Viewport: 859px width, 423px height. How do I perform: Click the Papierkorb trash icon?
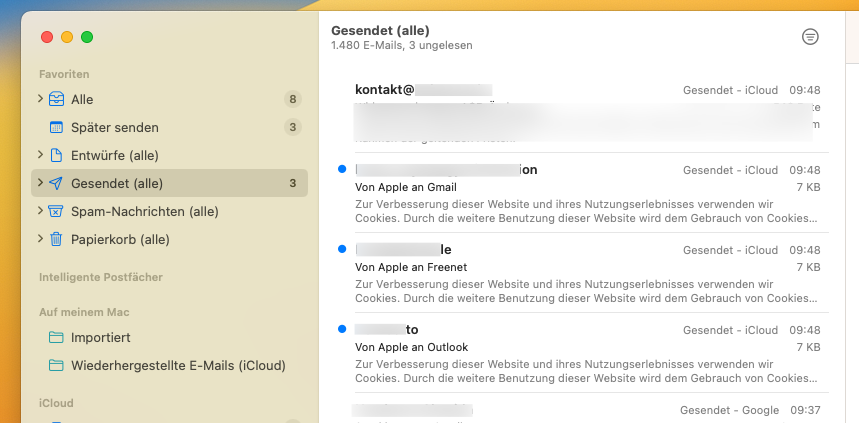tap(57, 239)
